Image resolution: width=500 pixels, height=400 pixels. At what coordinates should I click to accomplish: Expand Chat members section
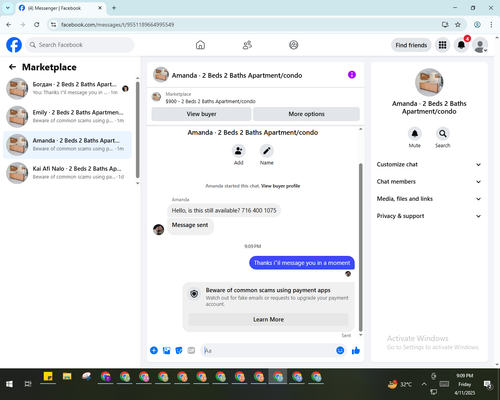click(429, 182)
